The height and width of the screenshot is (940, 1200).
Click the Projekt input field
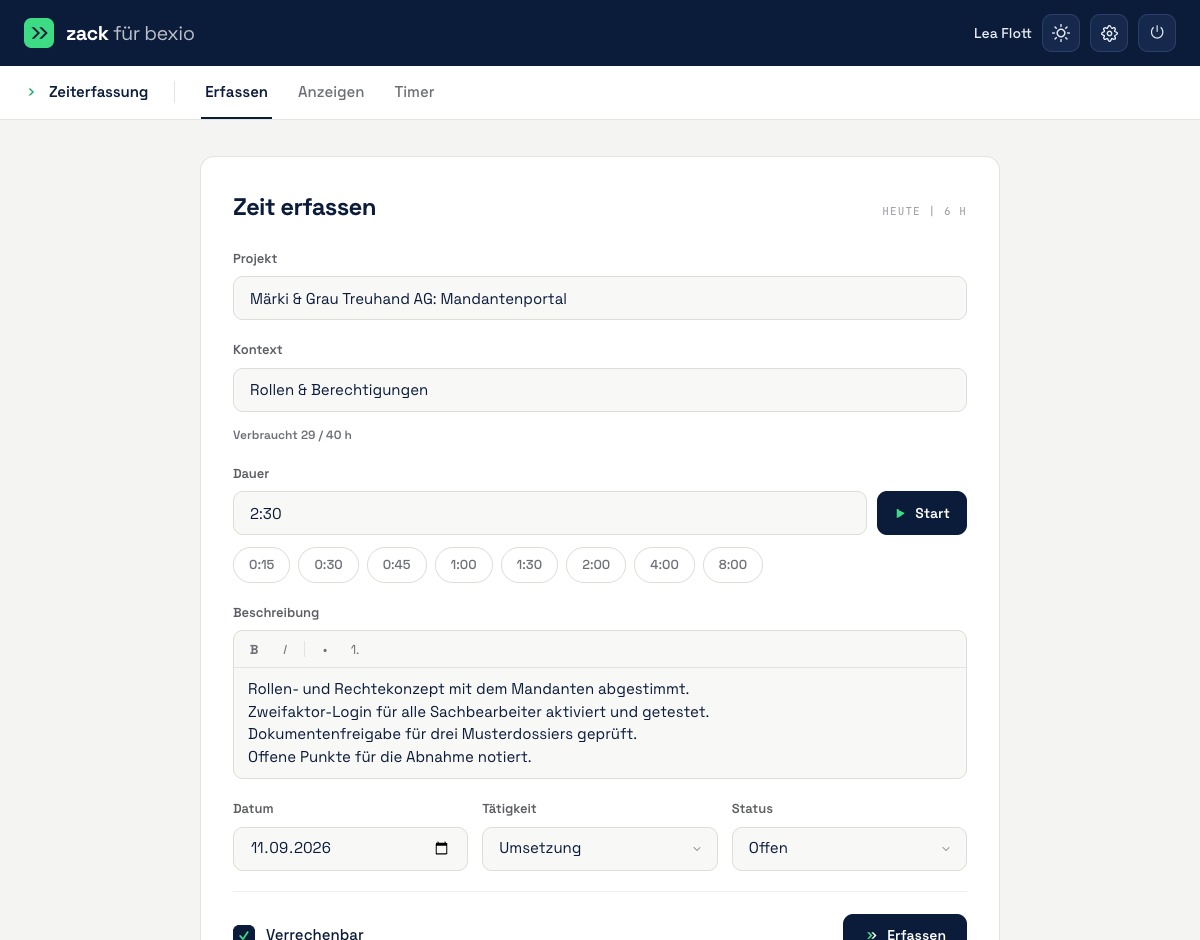coord(600,298)
